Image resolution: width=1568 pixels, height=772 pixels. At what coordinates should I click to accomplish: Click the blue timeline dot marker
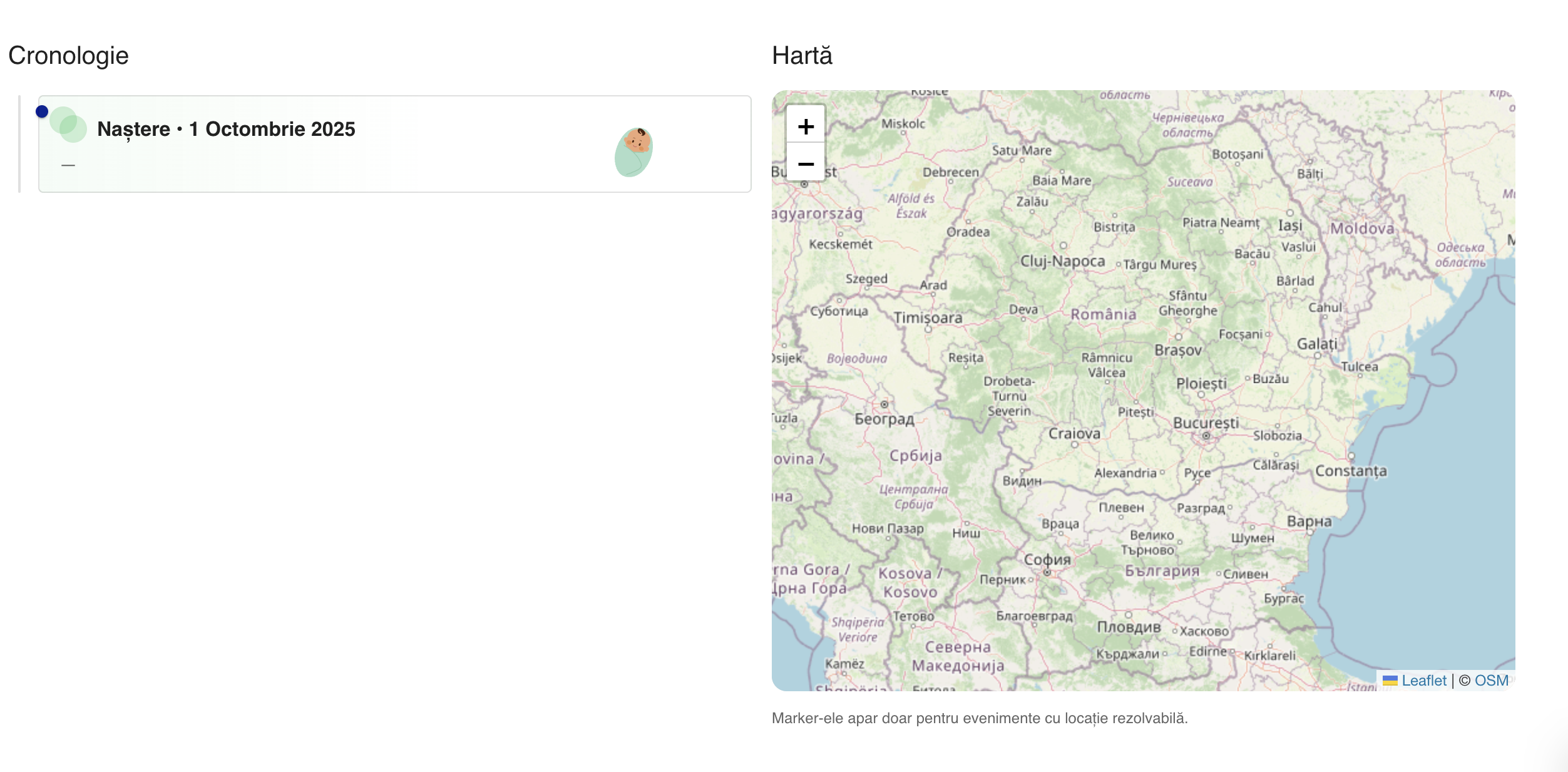pos(42,111)
